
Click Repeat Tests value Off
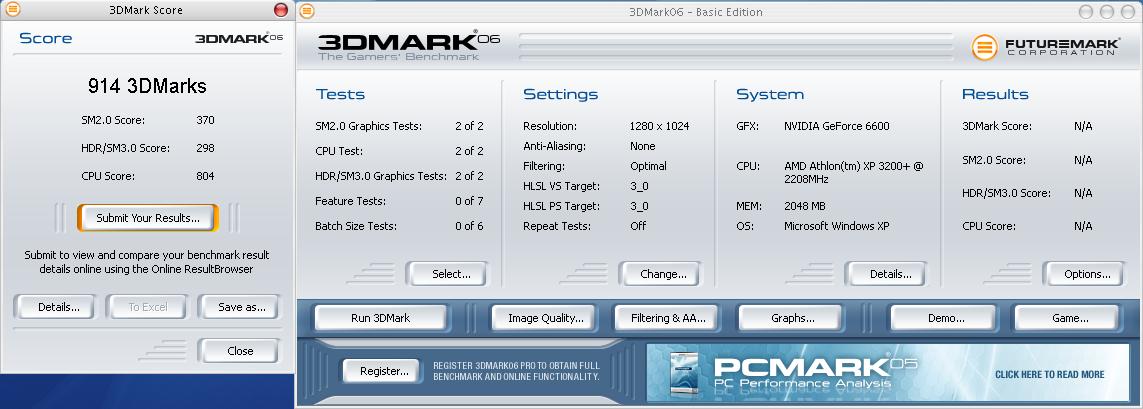tap(639, 226)
